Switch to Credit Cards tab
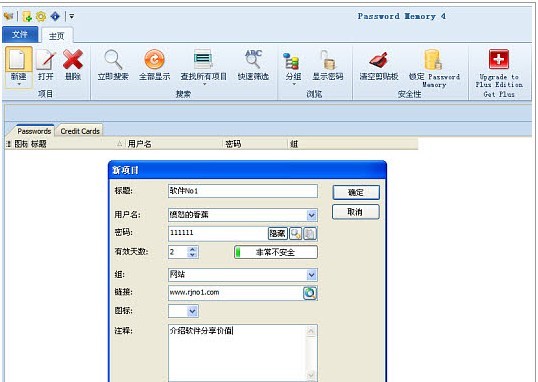This screenshot has width=538, height=382. point(80,131)
